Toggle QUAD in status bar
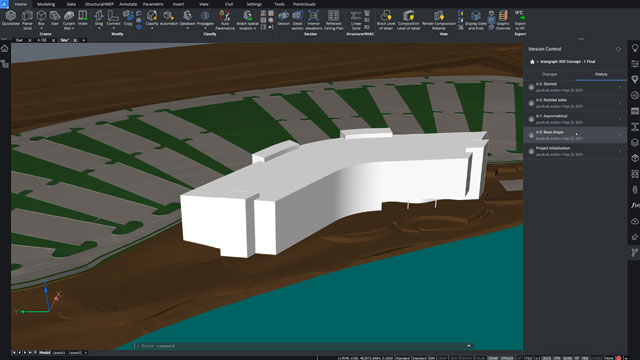 567,358
